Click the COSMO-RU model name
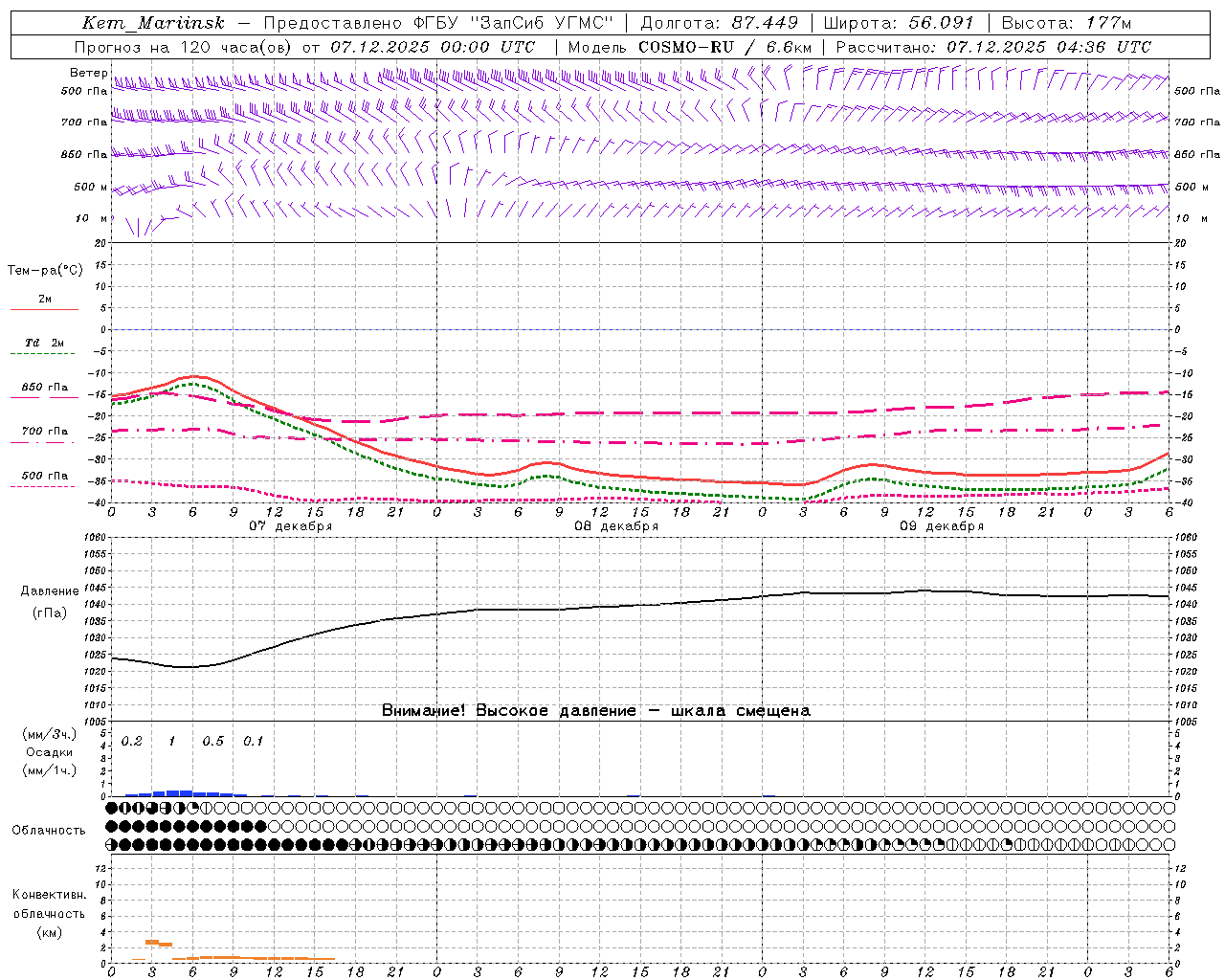Viewport: 1225px width, 980px height. [685, 47]
